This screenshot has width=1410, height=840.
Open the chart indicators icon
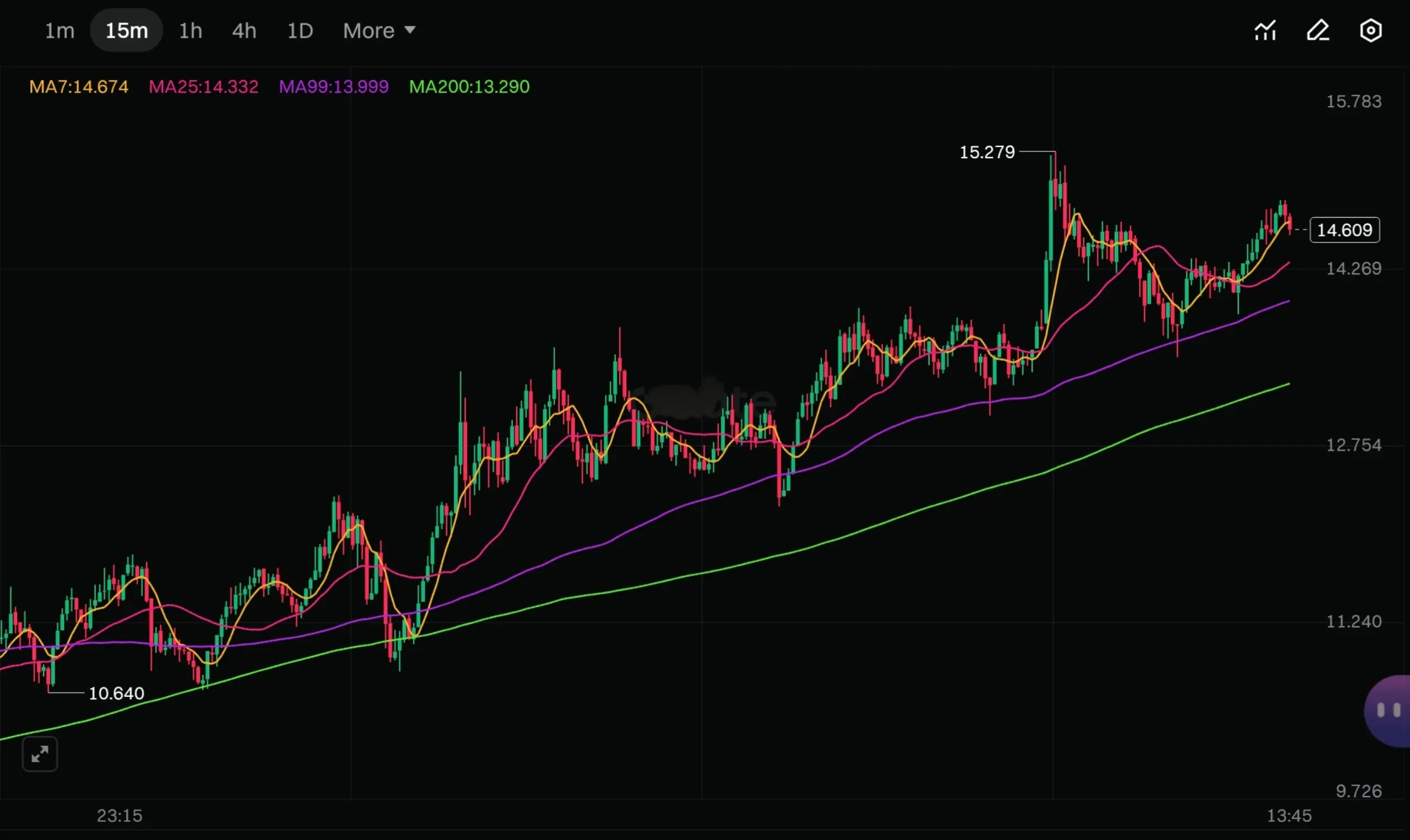point(1265,30)
